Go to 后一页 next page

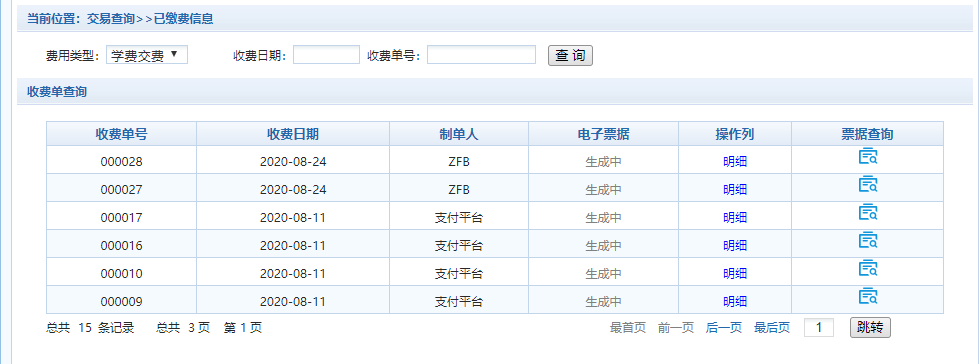pos(724,328)
